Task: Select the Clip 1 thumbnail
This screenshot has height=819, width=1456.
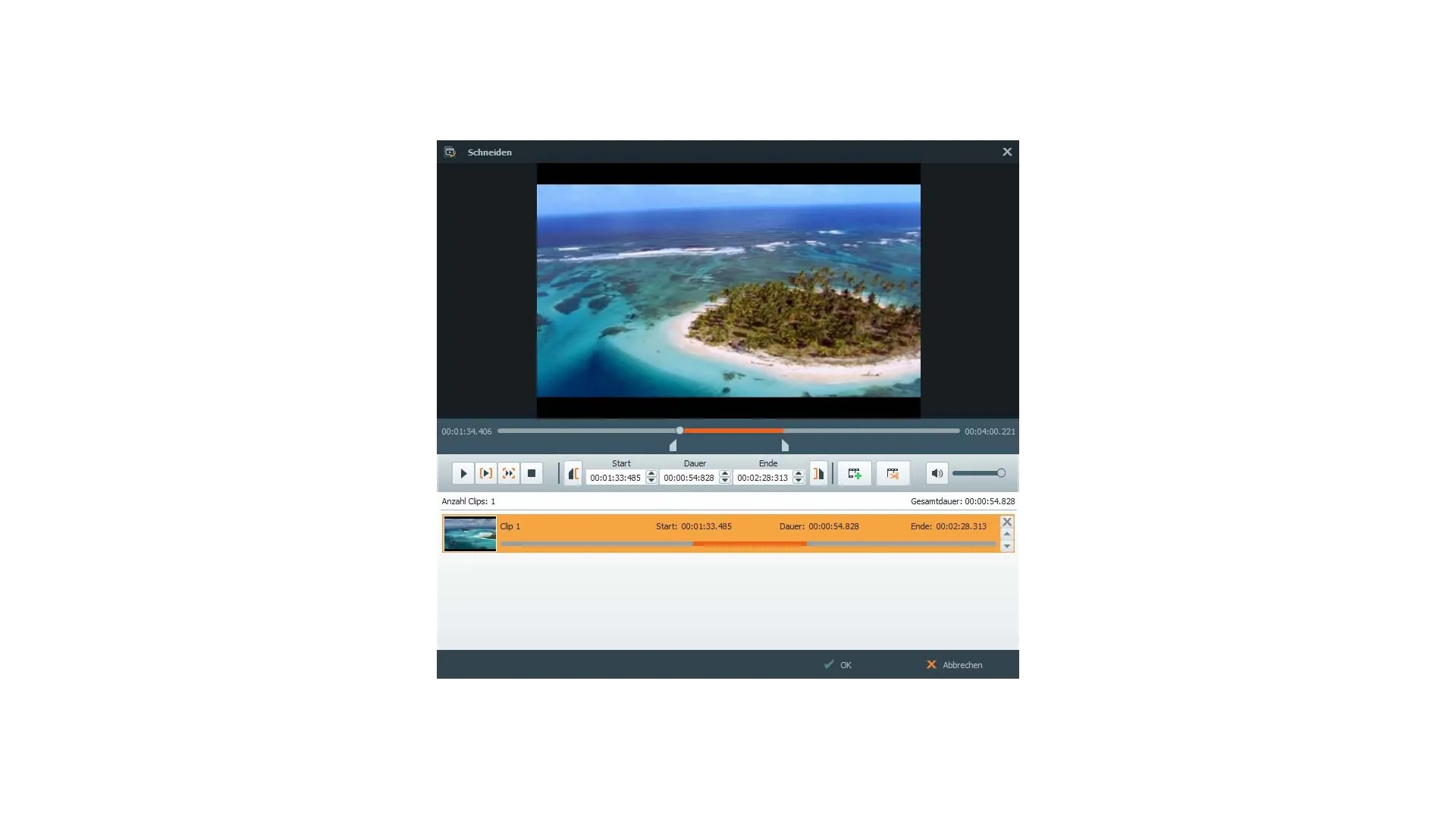Action: pyautogui.click(x=470, y=534)
